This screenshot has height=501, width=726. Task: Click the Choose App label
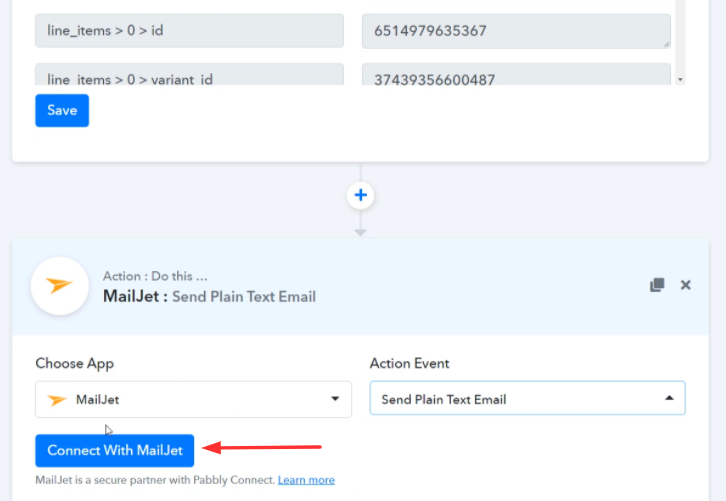[75, 363]
